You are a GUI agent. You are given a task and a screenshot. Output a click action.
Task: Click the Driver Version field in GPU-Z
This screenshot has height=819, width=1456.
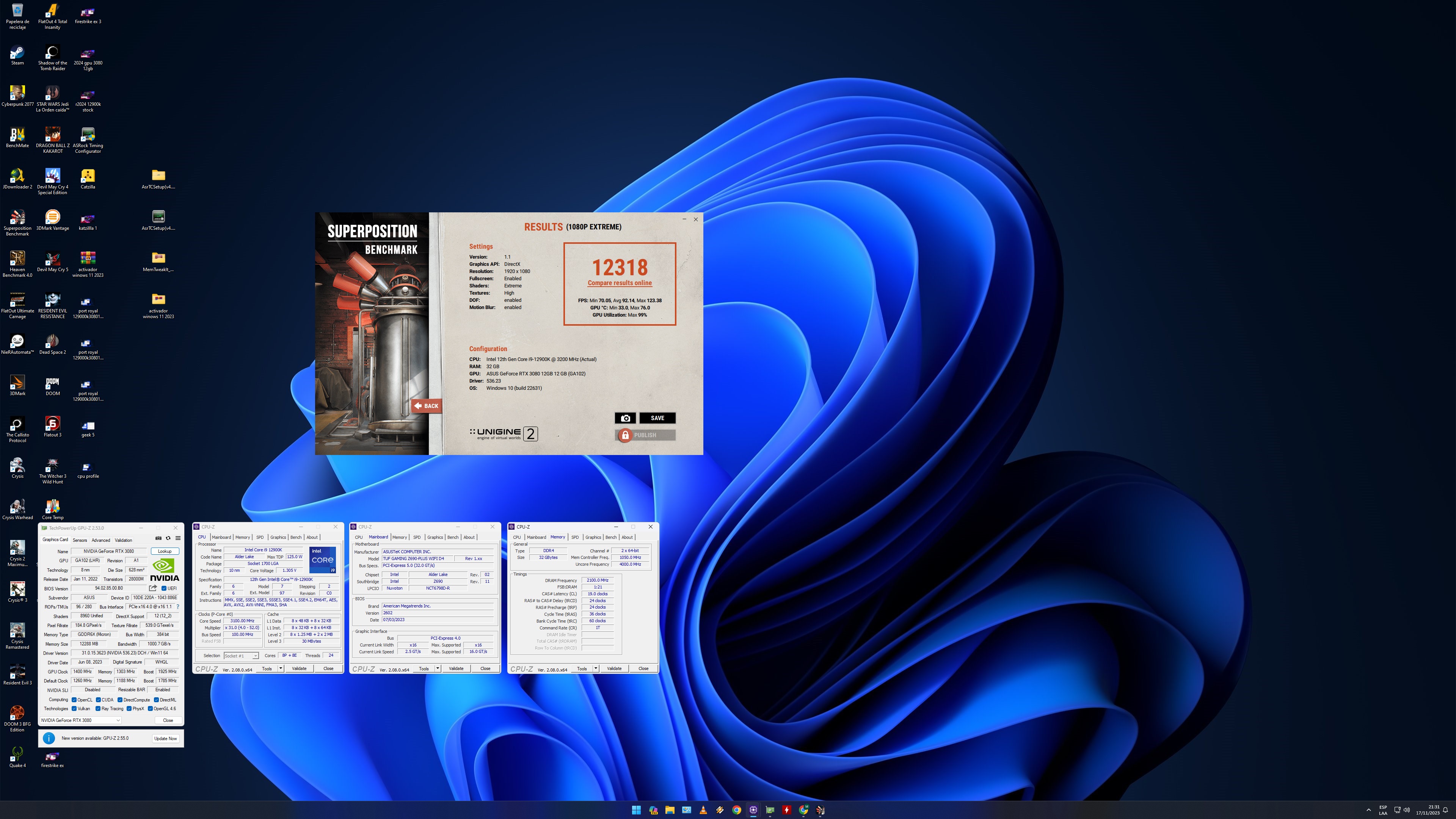click(124, 653)
